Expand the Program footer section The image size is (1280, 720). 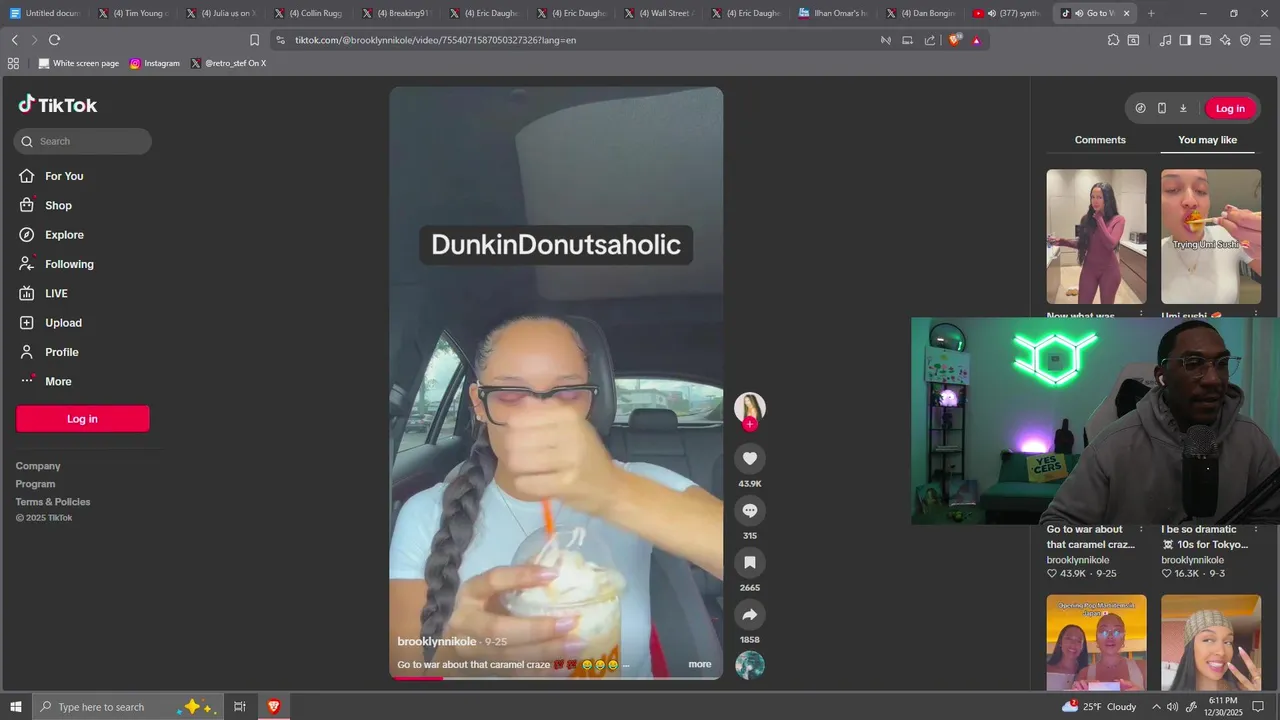pos(36,484)
